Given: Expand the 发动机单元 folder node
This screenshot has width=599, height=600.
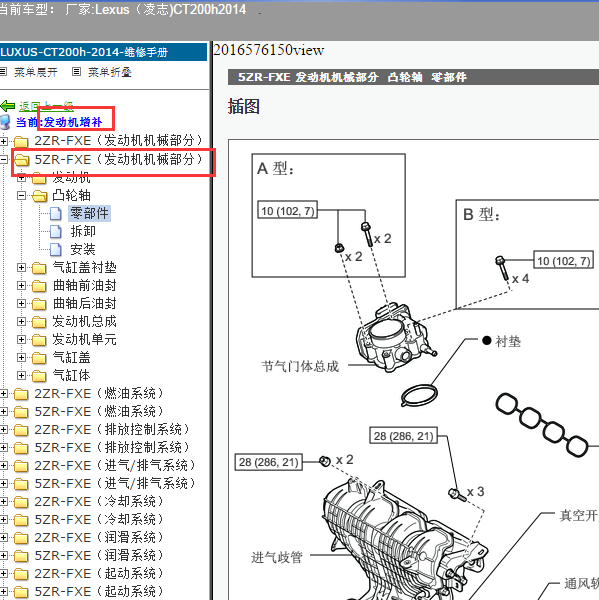Looking at the screenshot, I should 21,339.
